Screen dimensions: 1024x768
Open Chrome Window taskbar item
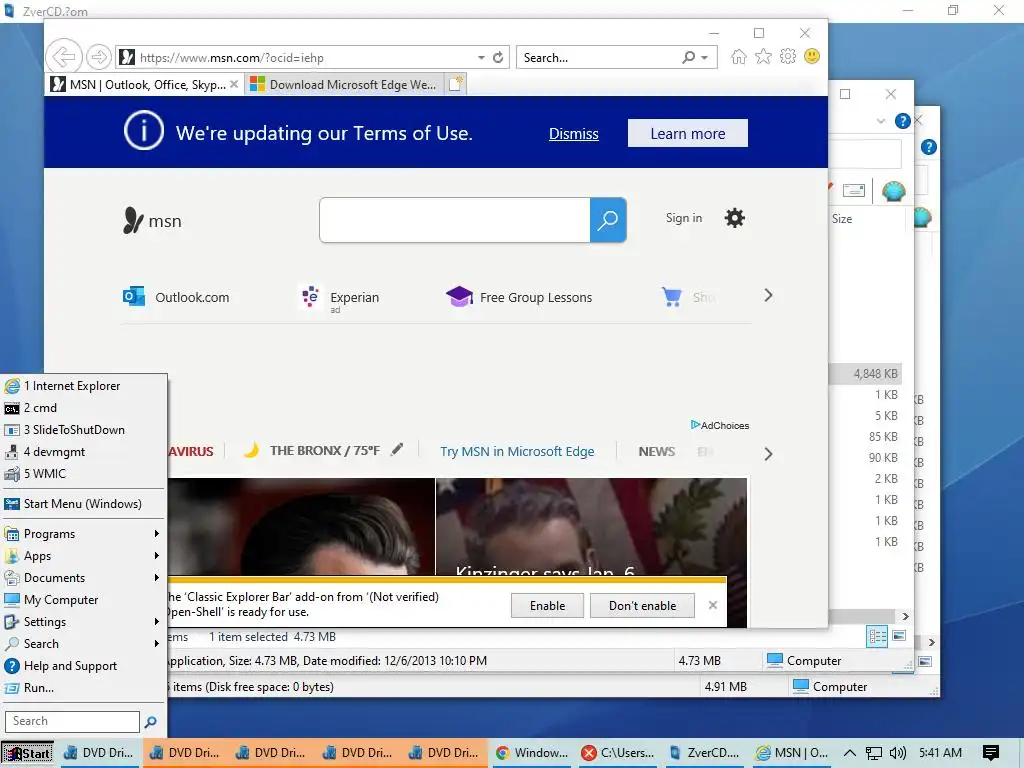pyautogui.click(x=532, y=753)
